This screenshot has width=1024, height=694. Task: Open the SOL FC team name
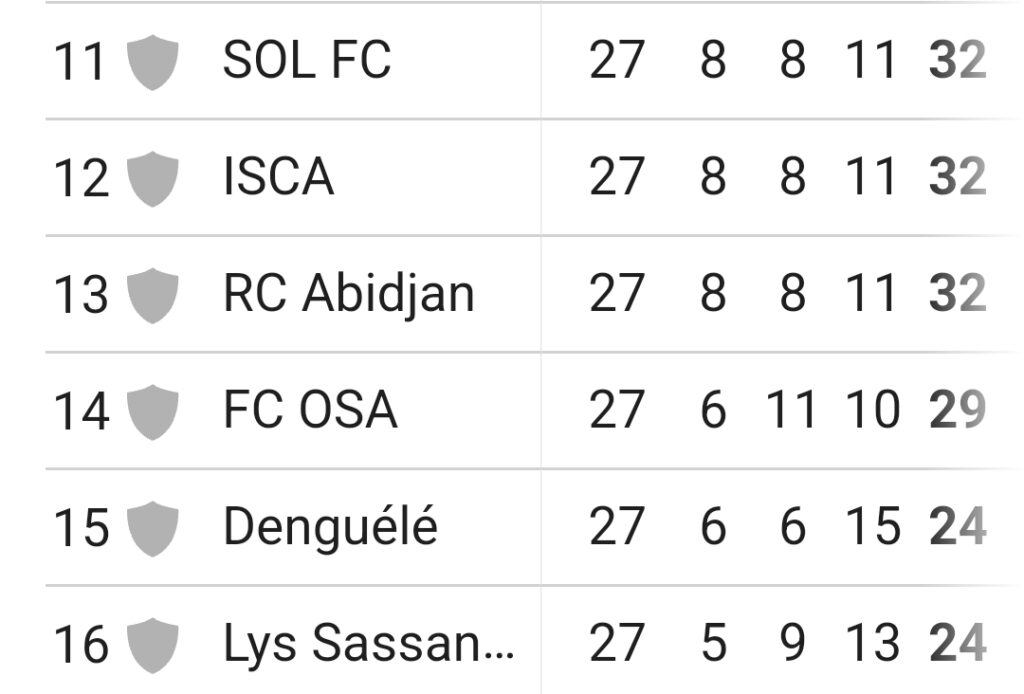tap(307, 59)
